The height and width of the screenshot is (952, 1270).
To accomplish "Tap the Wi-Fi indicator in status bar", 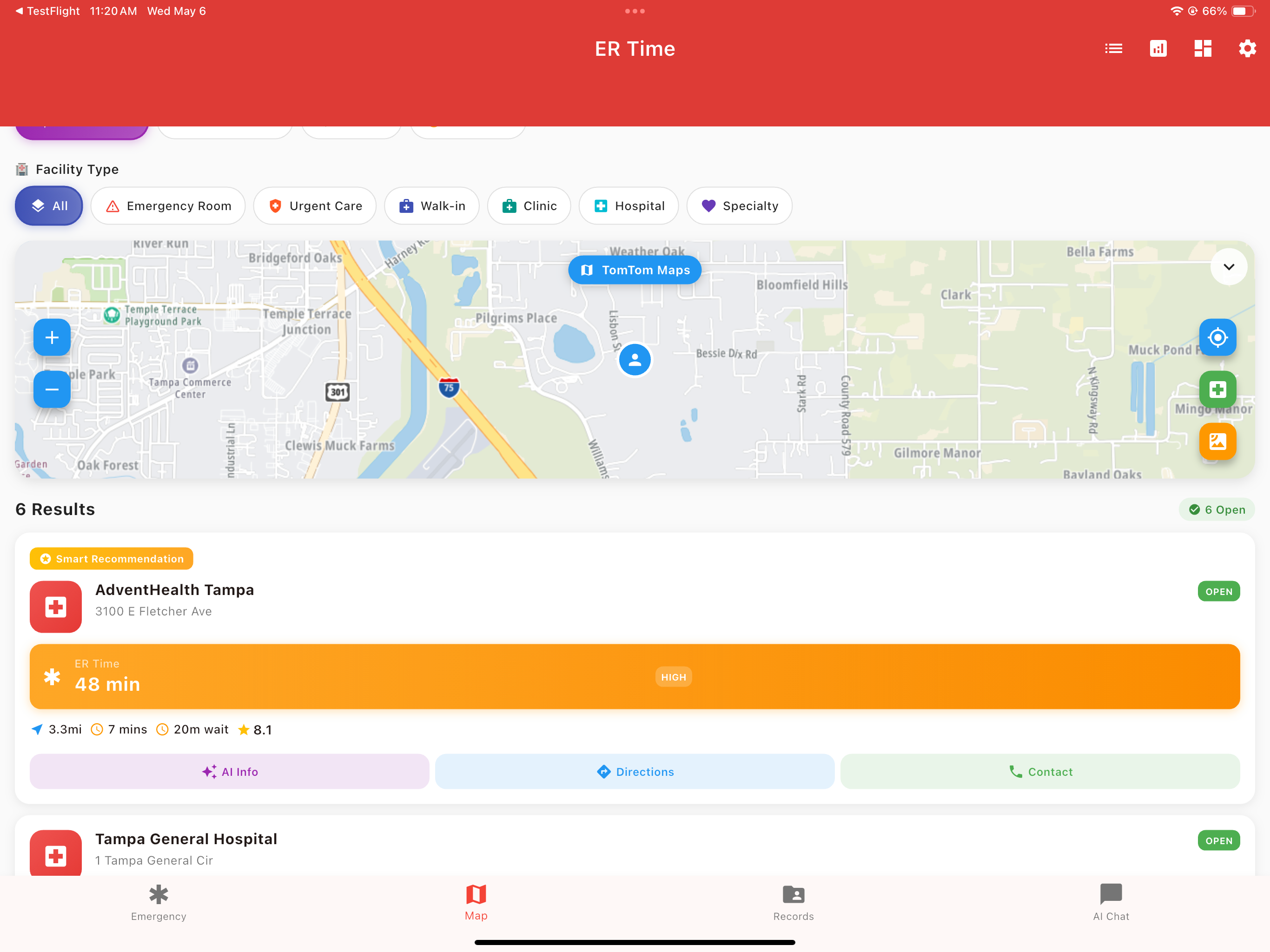I will [x=1177, y=11].
